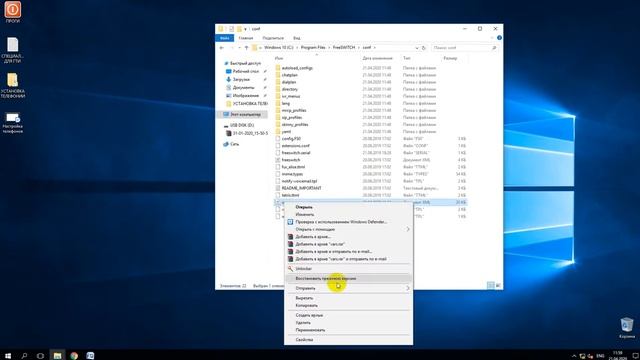Open the ПРОГИ desktop icon
The width and height of the screenshot is (640, 360).
coord(13,12)
